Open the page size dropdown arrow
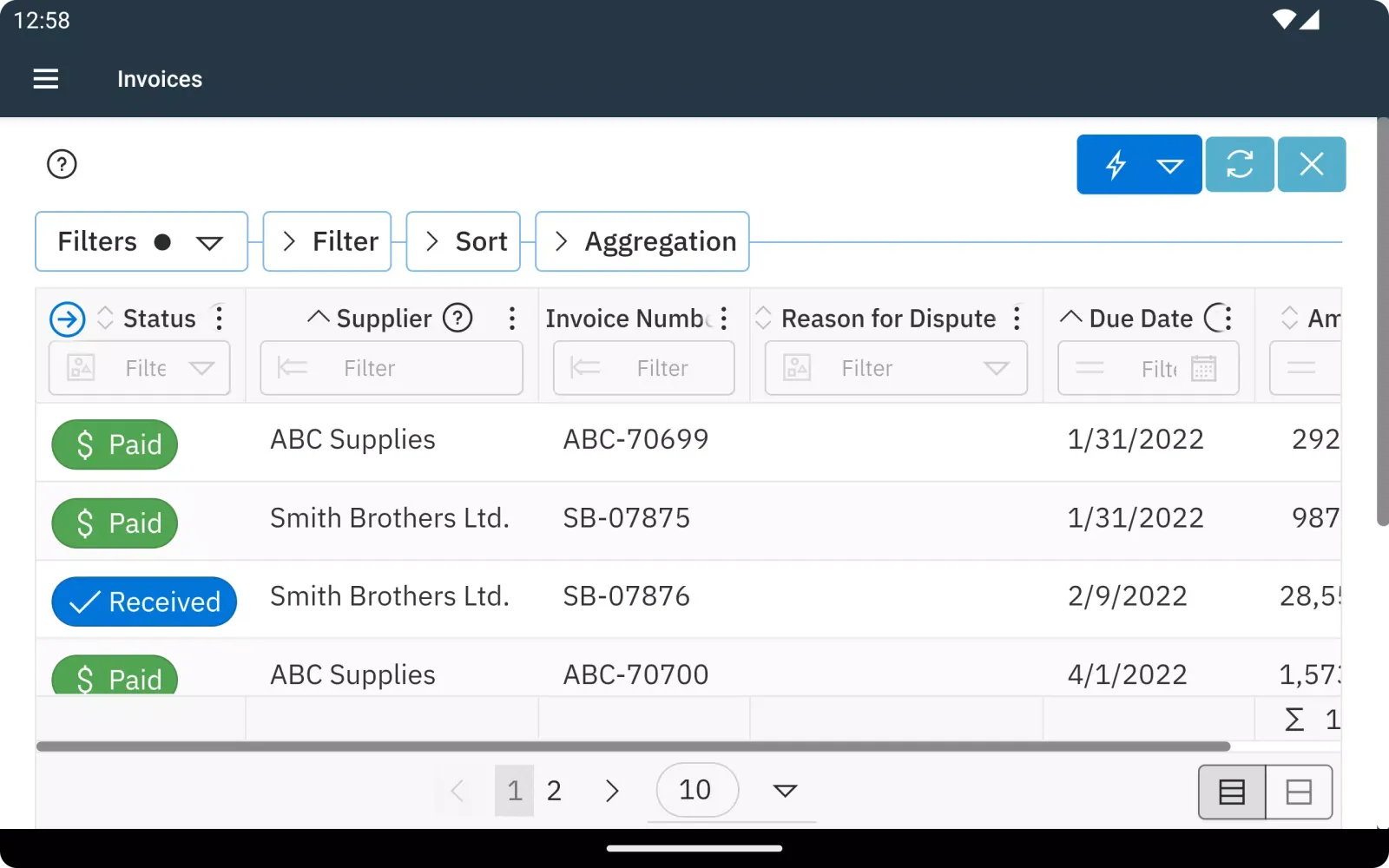The width and height of the screenshot is (1389, 868). point(785,791)
